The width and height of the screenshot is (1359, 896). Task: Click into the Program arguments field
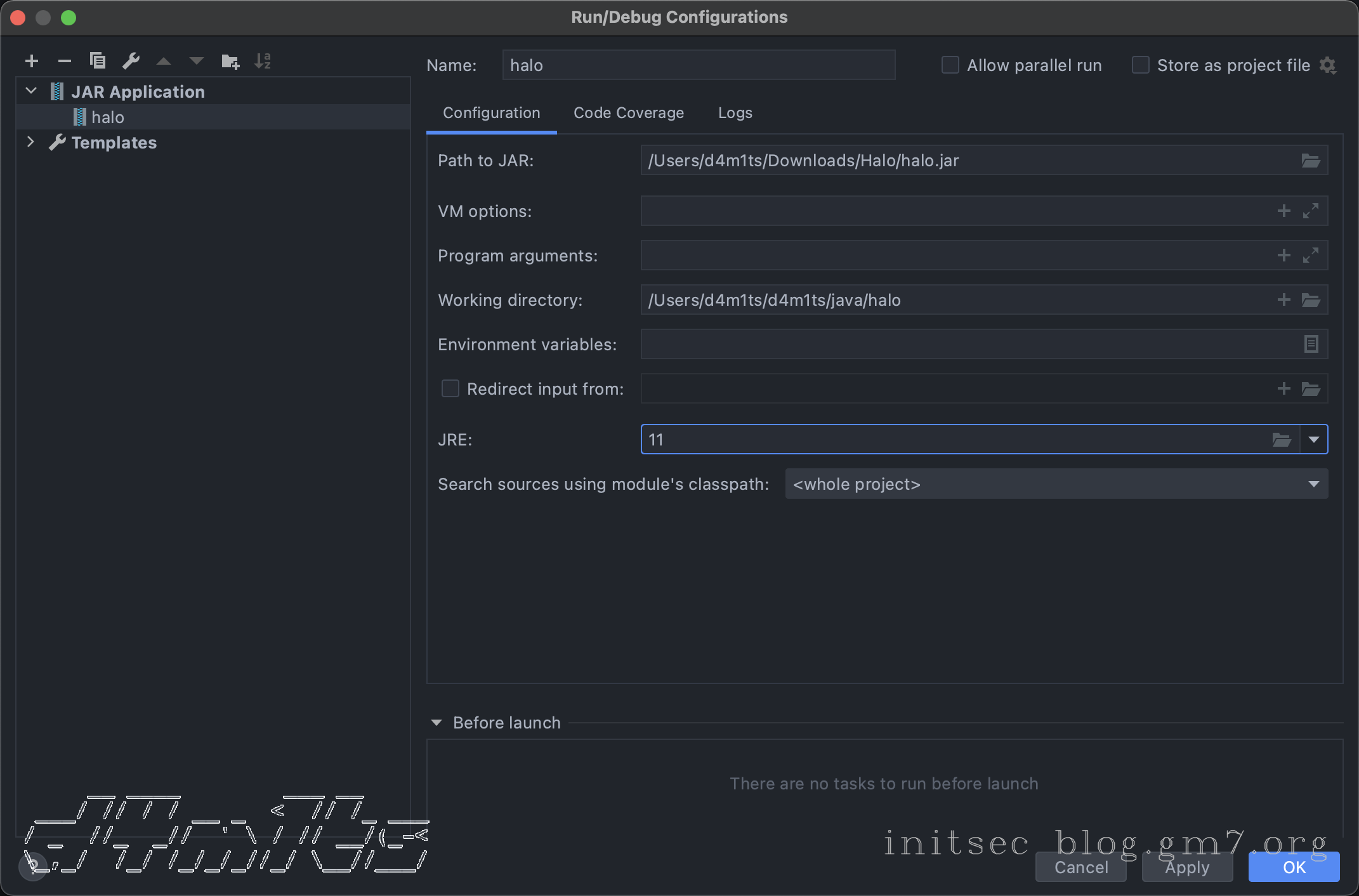pos(952,255)
